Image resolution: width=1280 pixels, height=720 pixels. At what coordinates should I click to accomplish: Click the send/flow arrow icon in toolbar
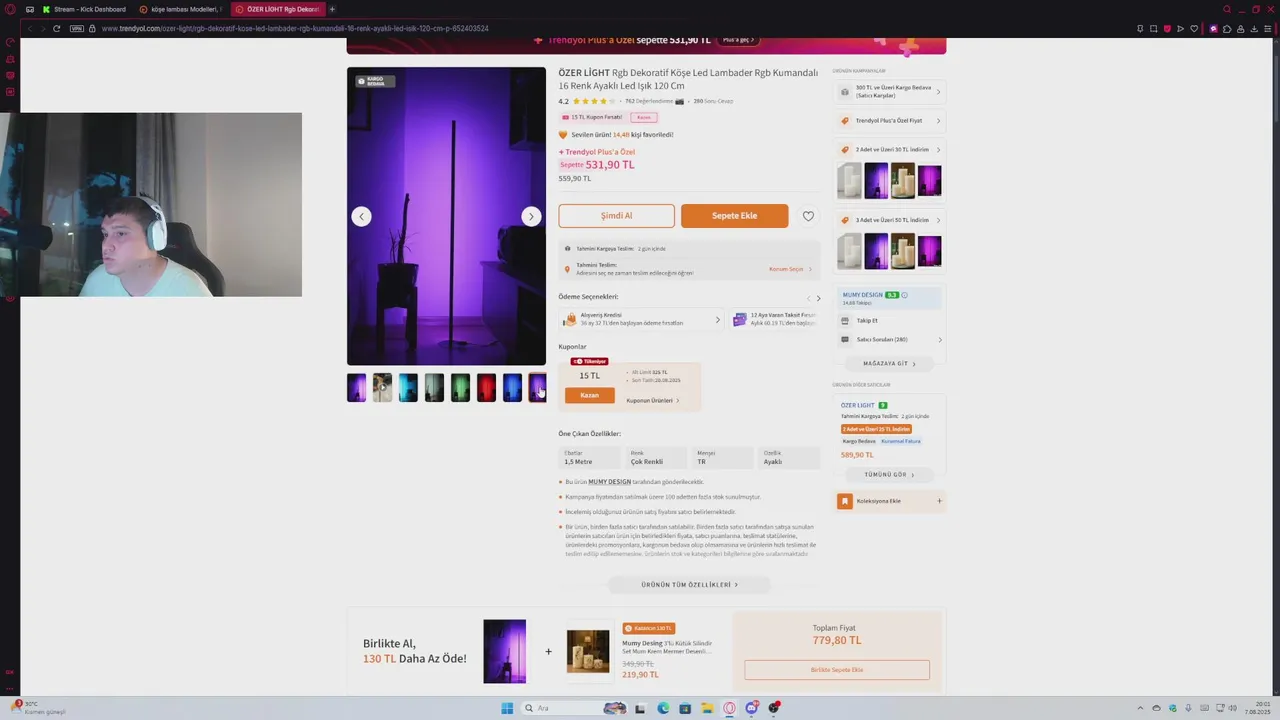(1181, 28)
